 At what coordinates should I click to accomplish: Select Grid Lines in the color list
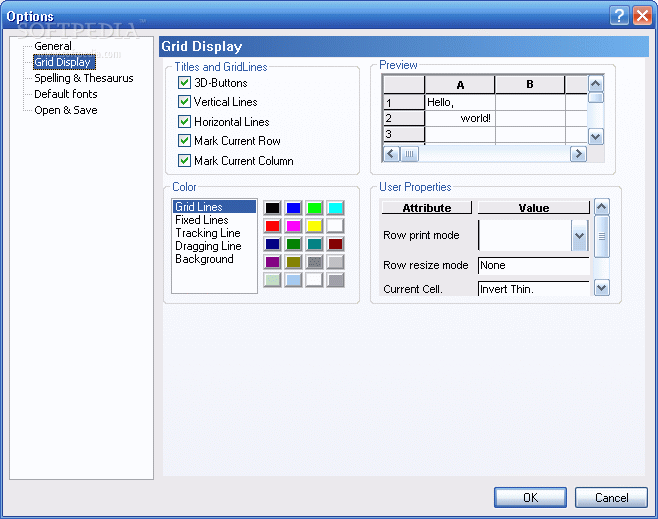tap(214, 206)
